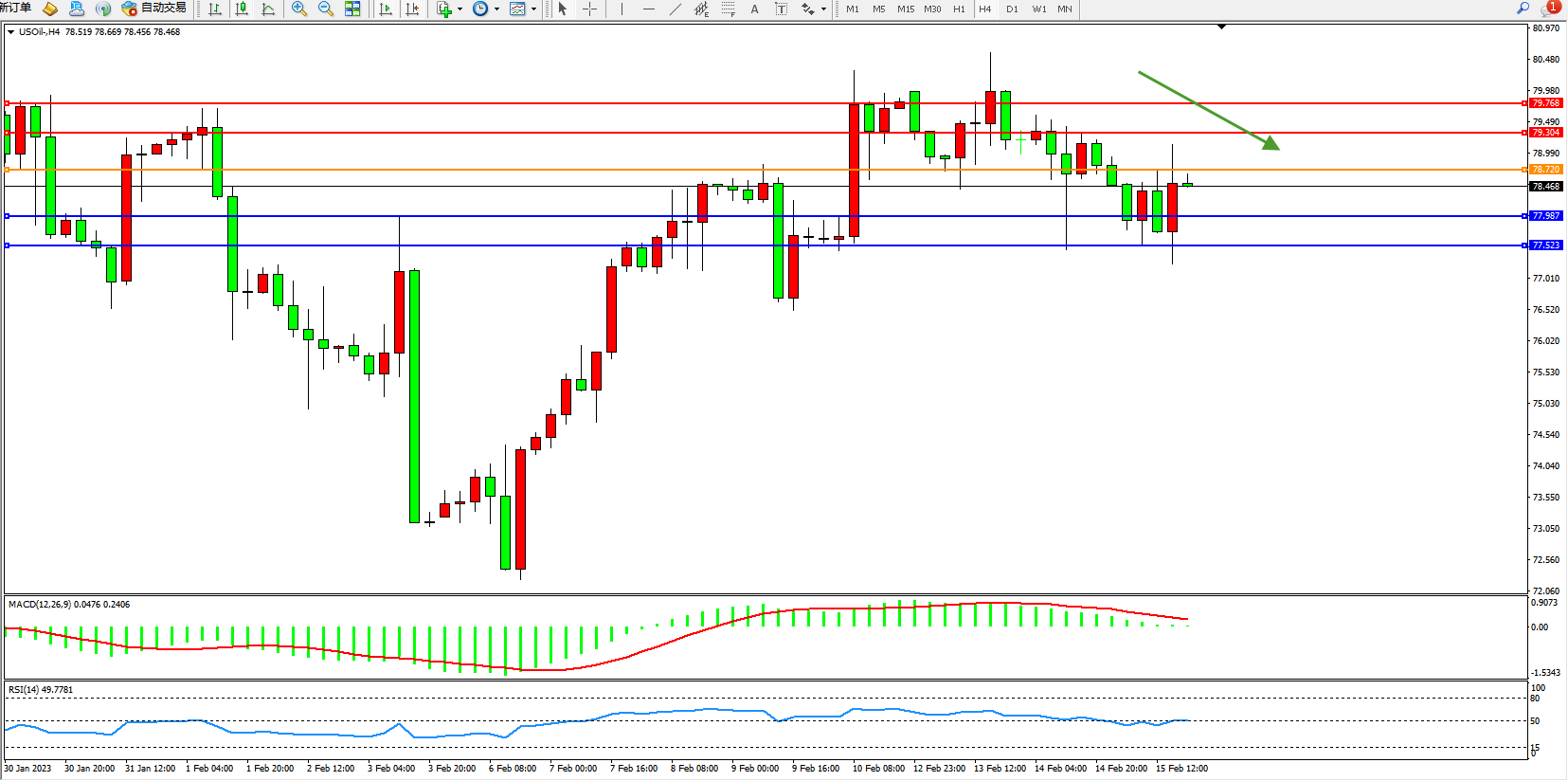Open the indicators list dropdown arrow
Viewport: 1568px width, 781px height.
[460, 9]
